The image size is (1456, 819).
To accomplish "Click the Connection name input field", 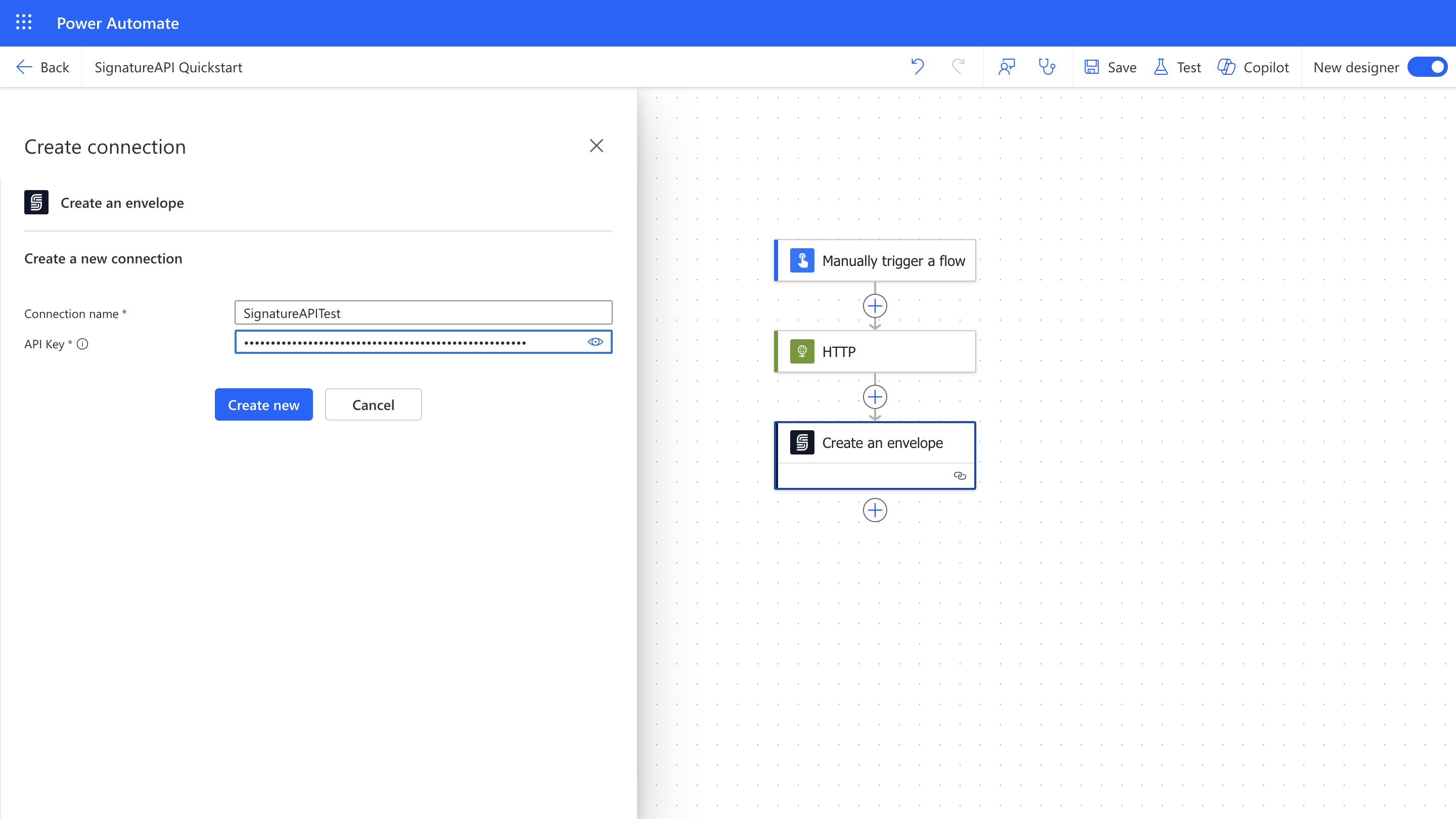I will pyautogui.click(x=423, y=312).
